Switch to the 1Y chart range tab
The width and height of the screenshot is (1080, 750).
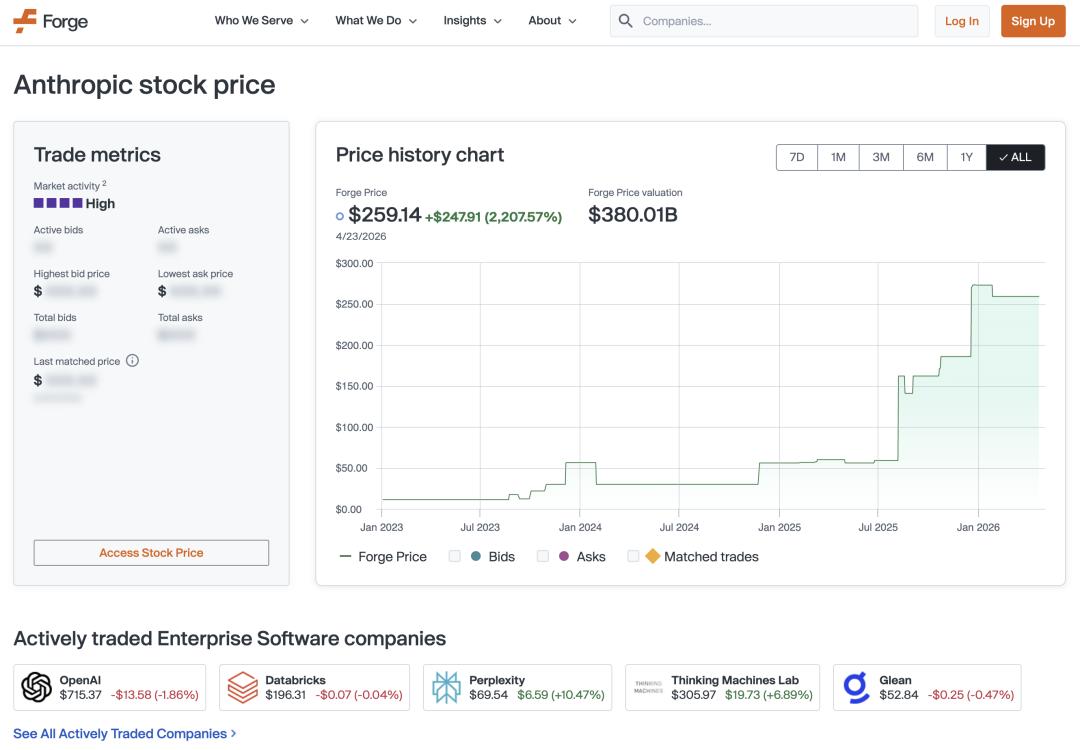point(967,157)
